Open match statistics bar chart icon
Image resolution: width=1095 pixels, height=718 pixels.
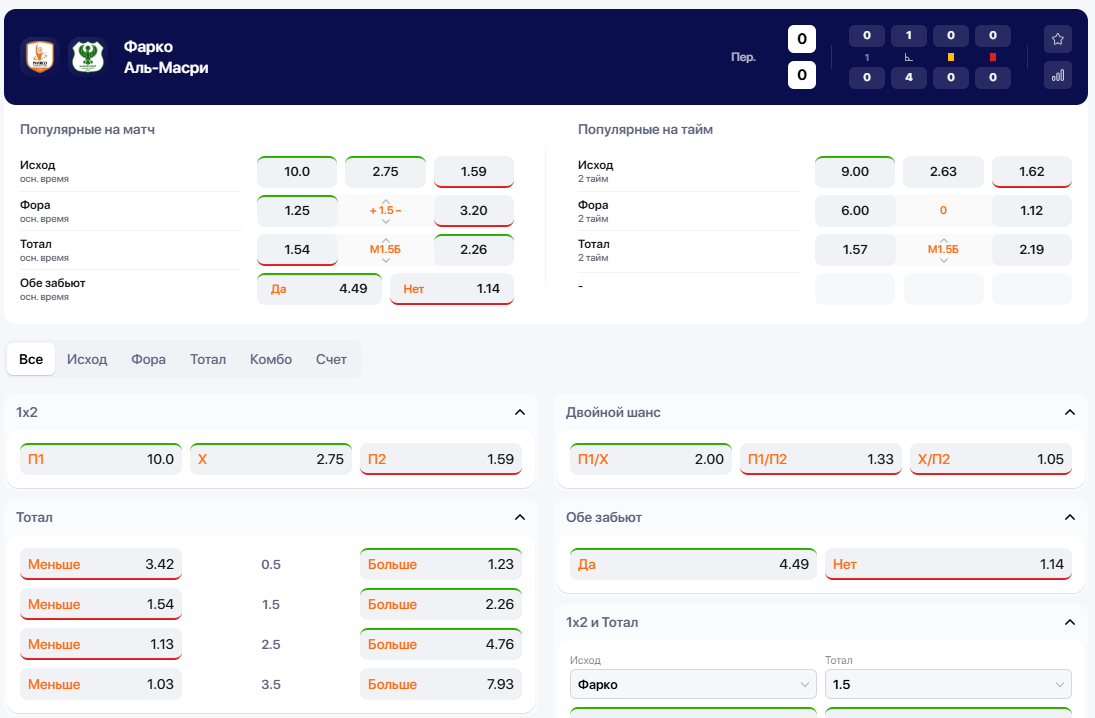1057,75
